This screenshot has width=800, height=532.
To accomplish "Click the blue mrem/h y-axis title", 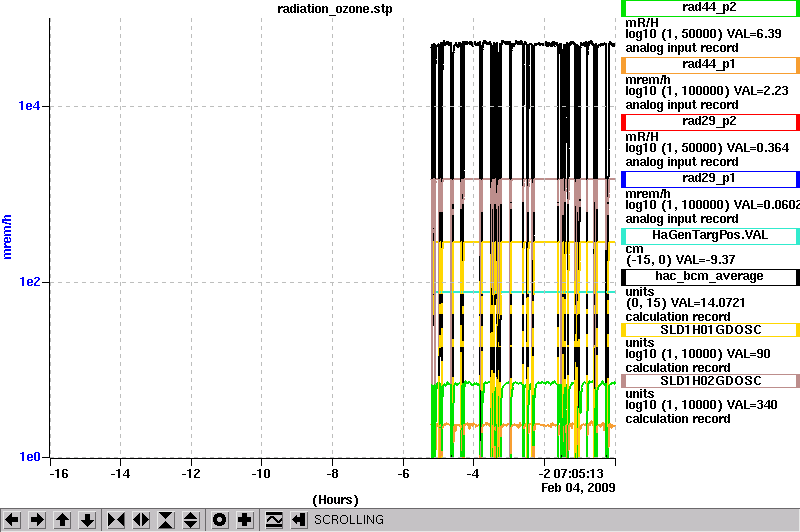I will 7,237.
